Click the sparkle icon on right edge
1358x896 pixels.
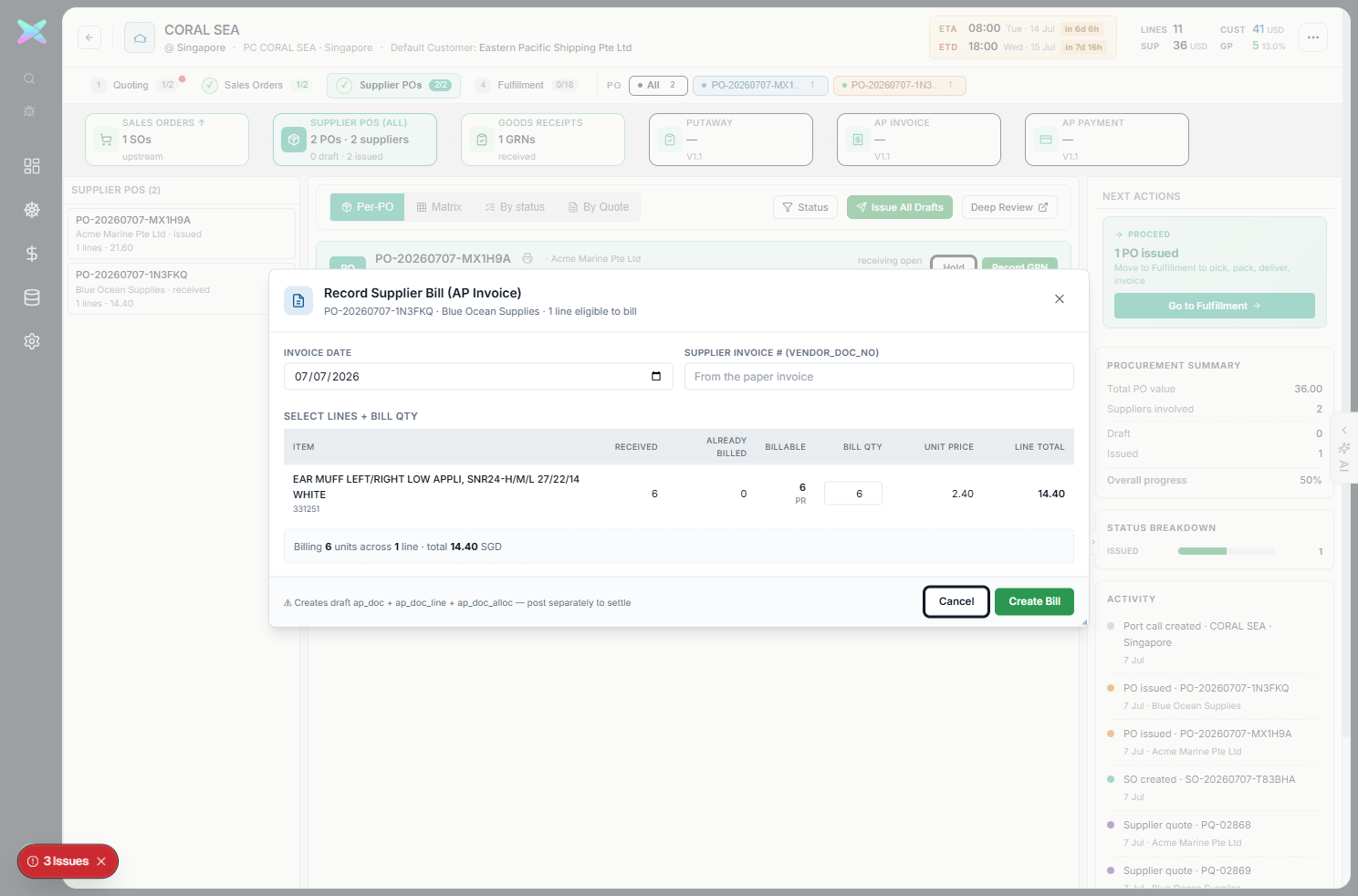(1344, 448)
